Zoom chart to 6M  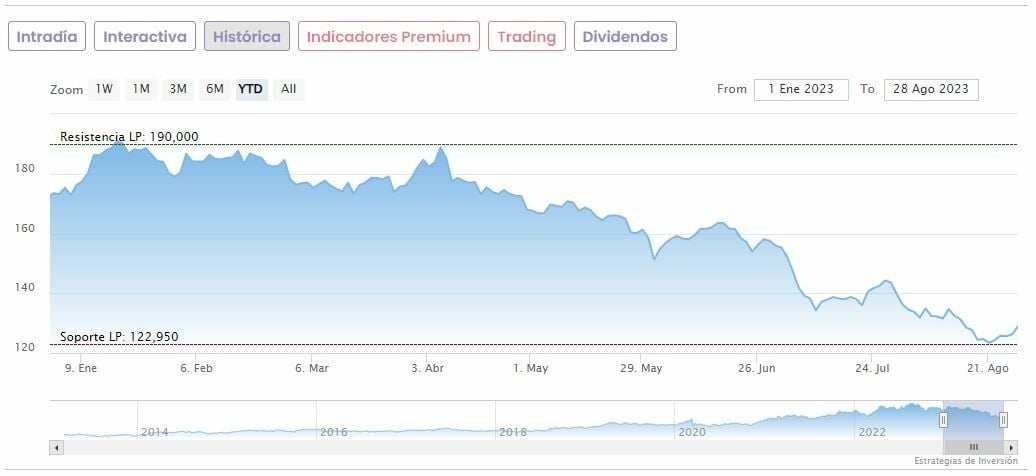(x=215, y=89)
